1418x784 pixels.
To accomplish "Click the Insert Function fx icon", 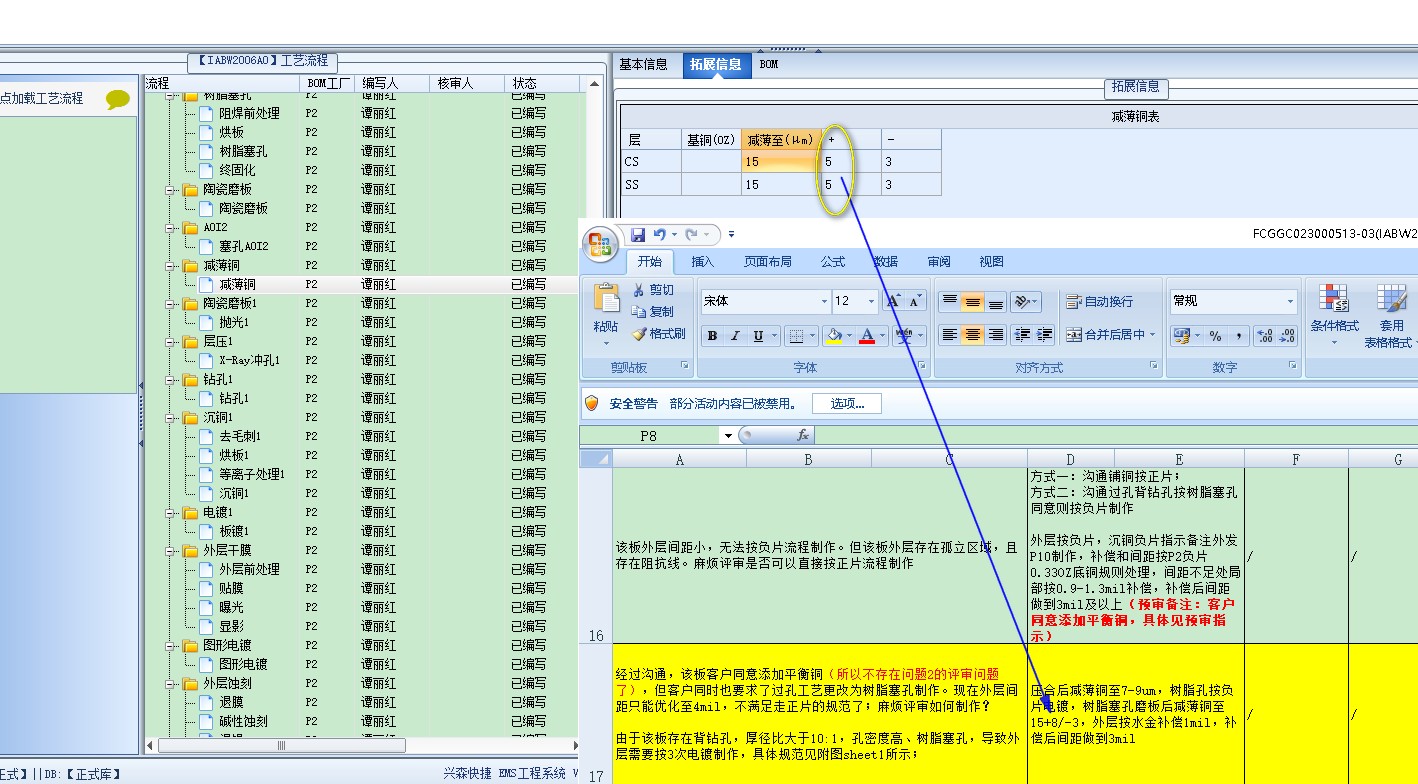I will click(802, 435).
